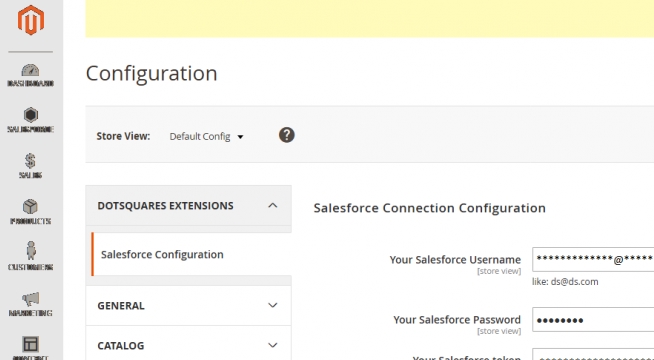Open the Sales dollar icon menu
The image size is (654, 360).
point(30,166)
